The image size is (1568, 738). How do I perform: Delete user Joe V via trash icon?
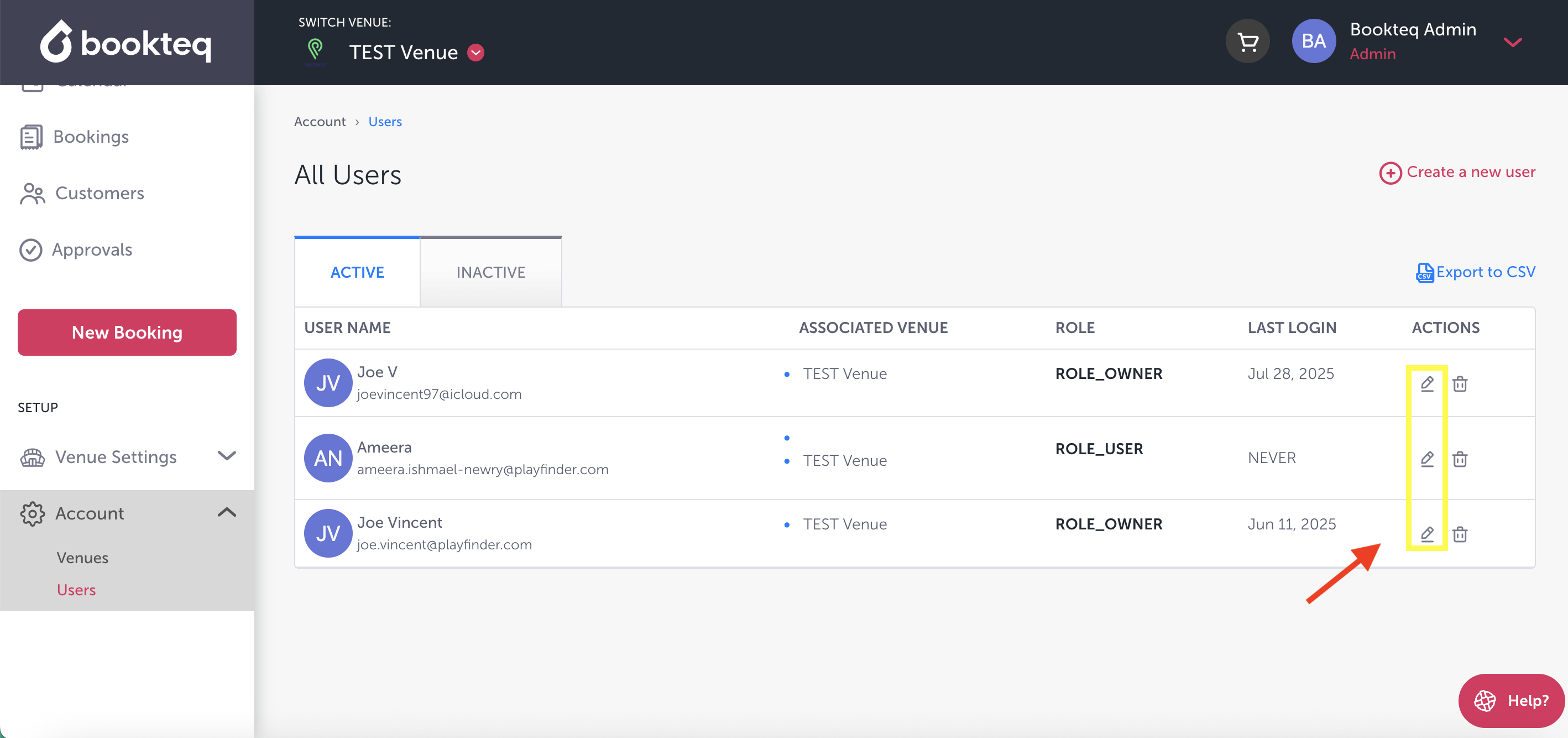point(1460,383)
